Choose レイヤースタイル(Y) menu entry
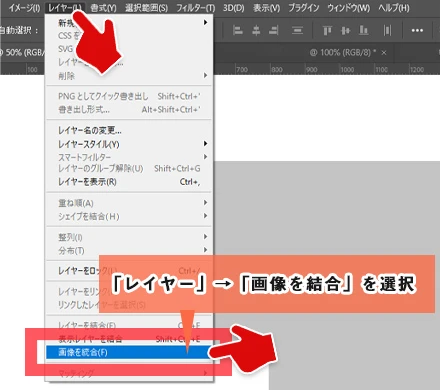Screen dimensions: 440x390 coord(129,144)
